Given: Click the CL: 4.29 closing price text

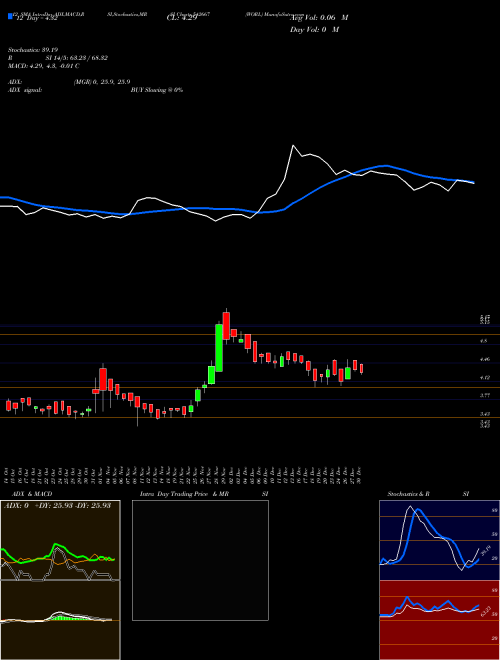Looking at the screenshot, I should pyautogui.click(x=182, y=18).
